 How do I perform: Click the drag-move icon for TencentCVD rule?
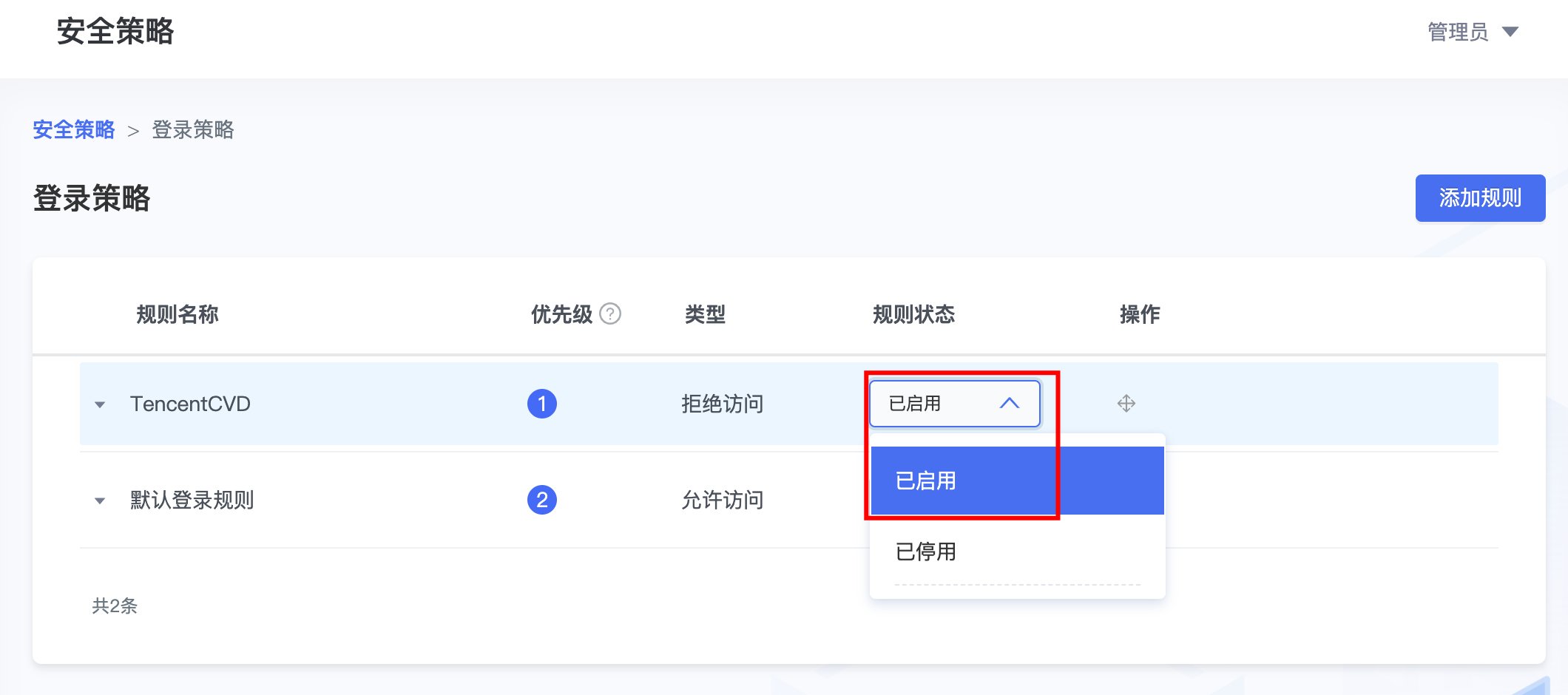tap(1126, 404)
